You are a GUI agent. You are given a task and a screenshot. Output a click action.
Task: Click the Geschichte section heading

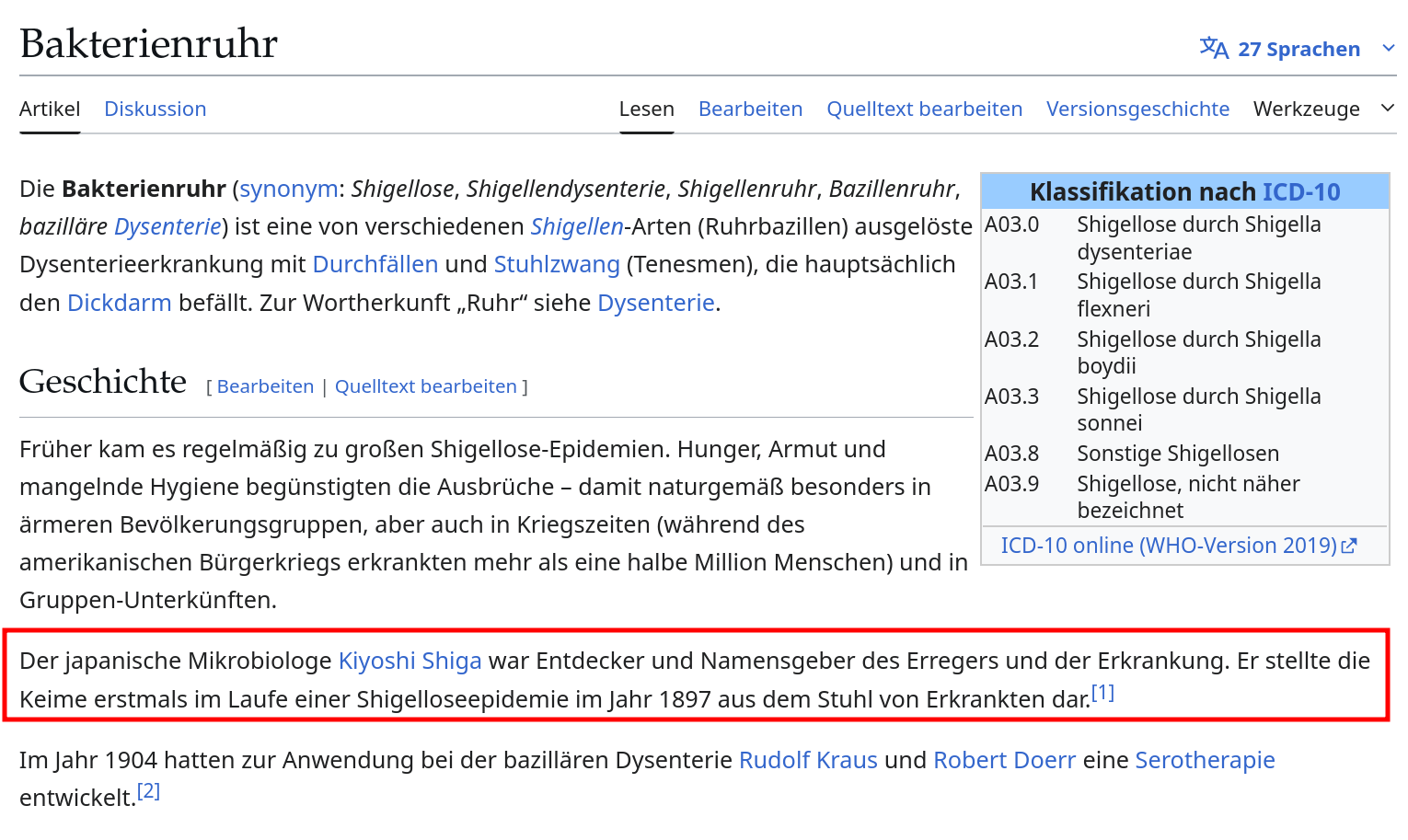point(103,381)
